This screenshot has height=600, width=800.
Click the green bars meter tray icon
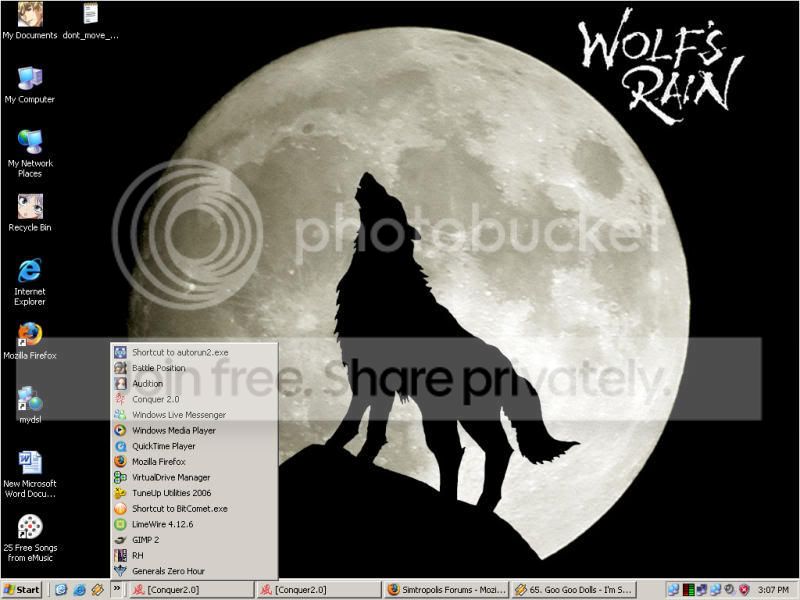688,590
